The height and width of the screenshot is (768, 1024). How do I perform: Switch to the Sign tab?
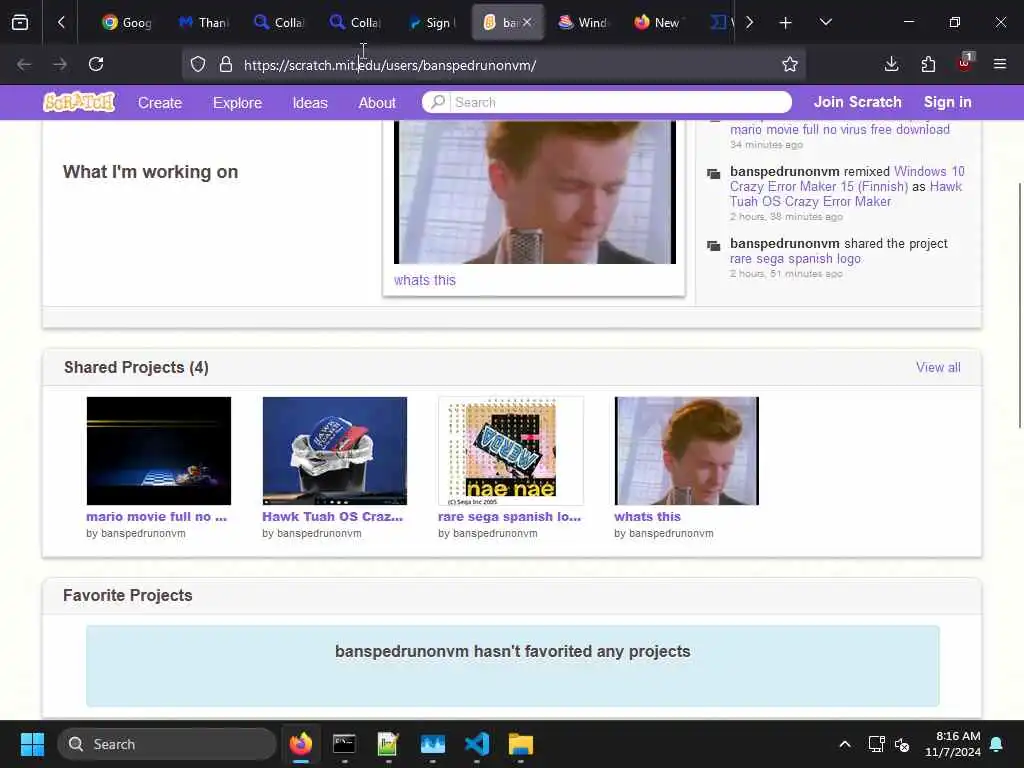431,23
